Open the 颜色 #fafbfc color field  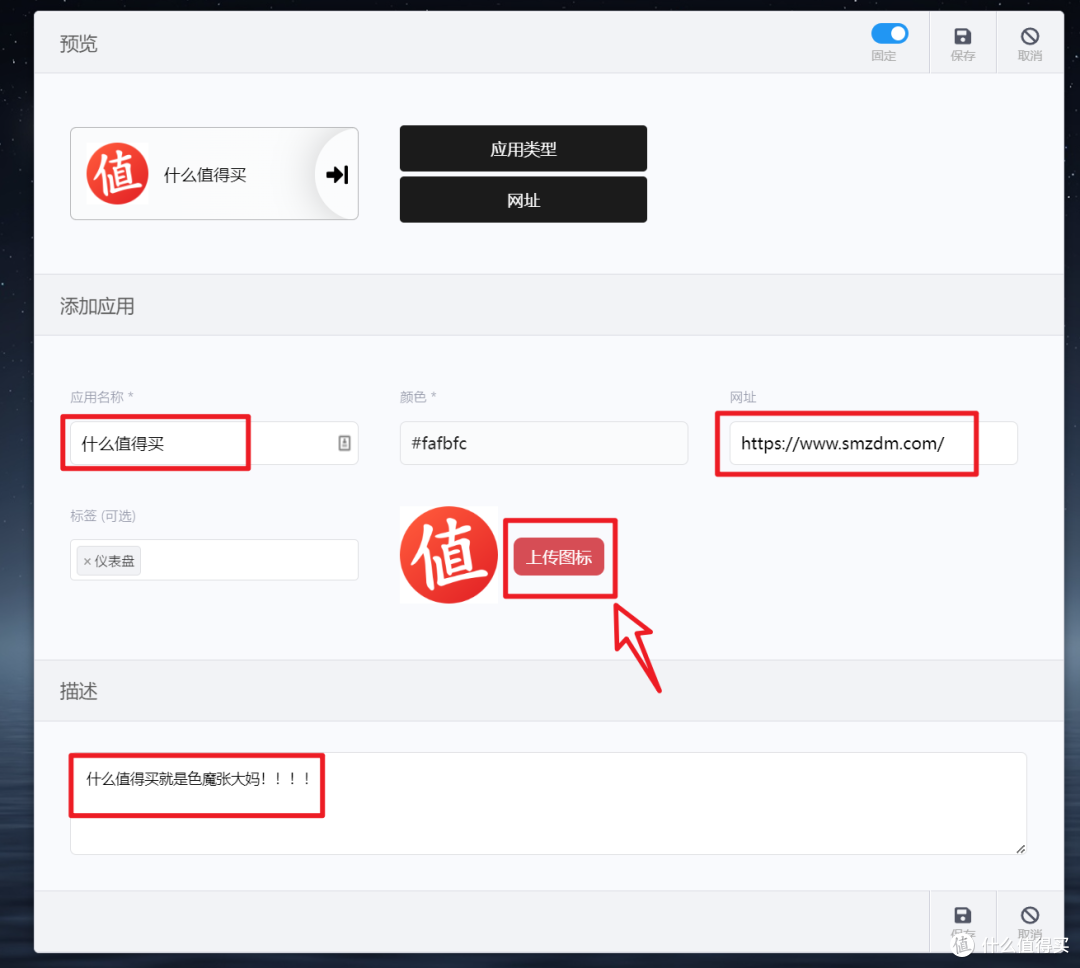(543, 443)
